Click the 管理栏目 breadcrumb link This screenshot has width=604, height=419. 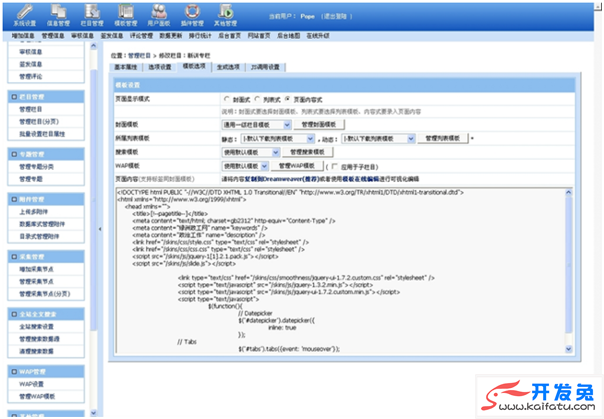click(x=139, y=55)
